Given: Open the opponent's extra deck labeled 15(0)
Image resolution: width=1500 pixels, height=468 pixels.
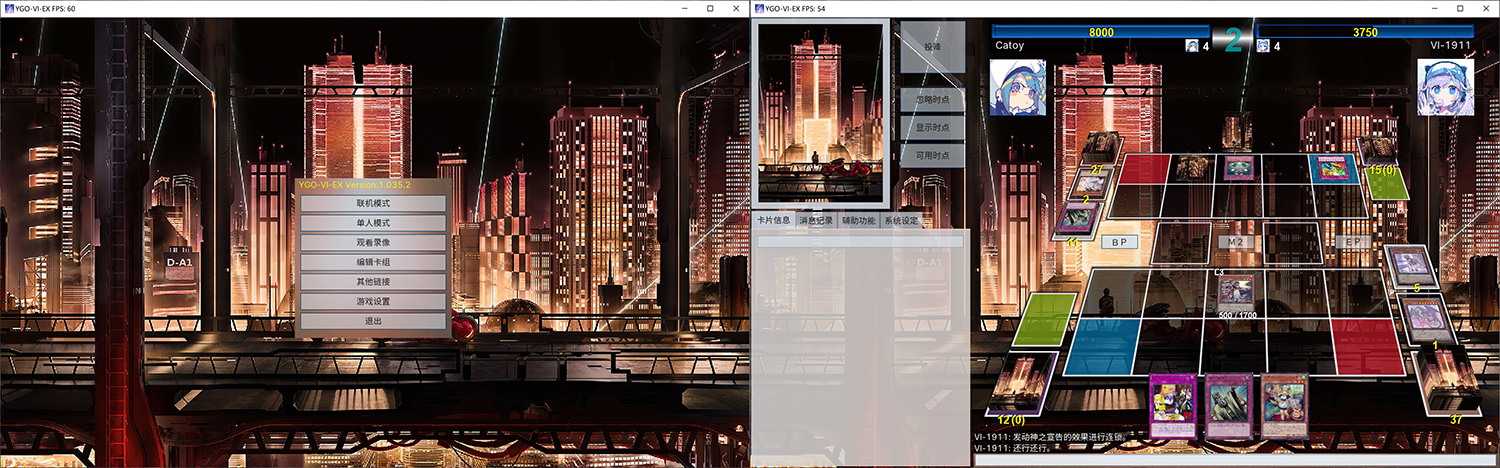Looking at the screenshot, I should click(x=1378, y=152).
